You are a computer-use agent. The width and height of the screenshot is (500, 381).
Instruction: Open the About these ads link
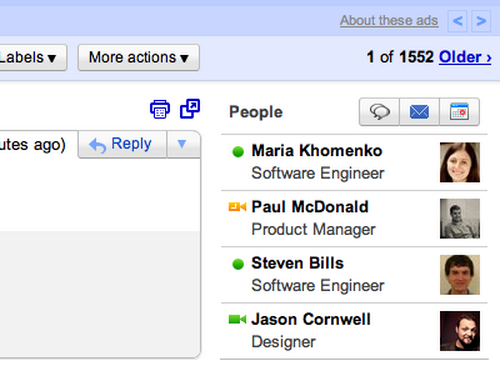point(389,20)
